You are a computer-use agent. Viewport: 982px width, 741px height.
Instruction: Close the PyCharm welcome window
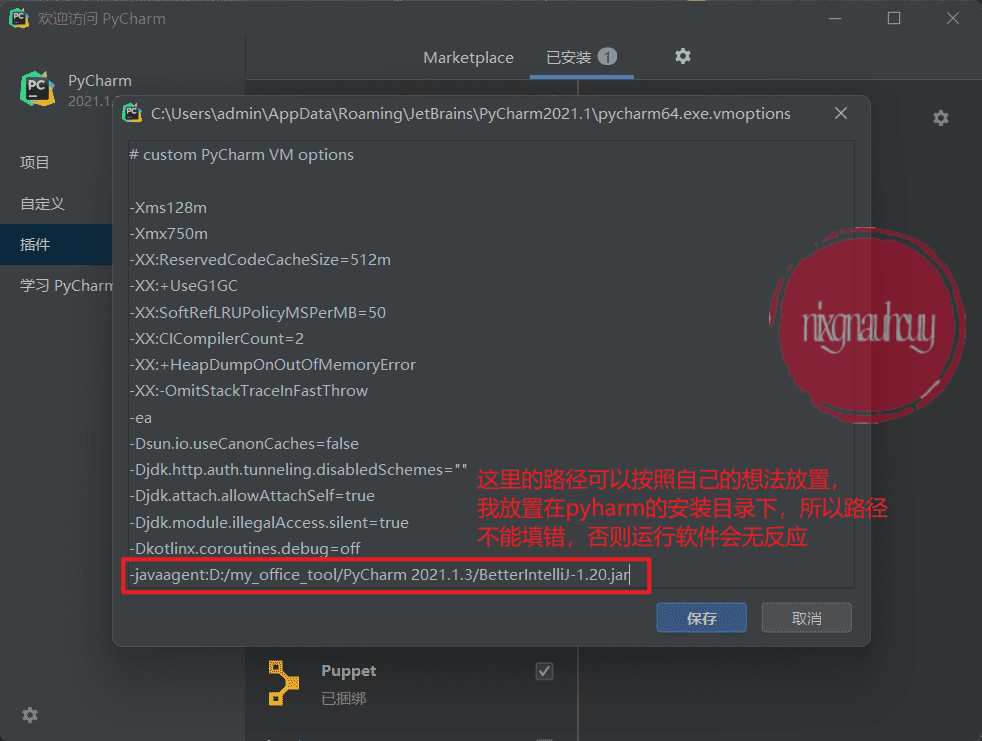tap(953, 18)
